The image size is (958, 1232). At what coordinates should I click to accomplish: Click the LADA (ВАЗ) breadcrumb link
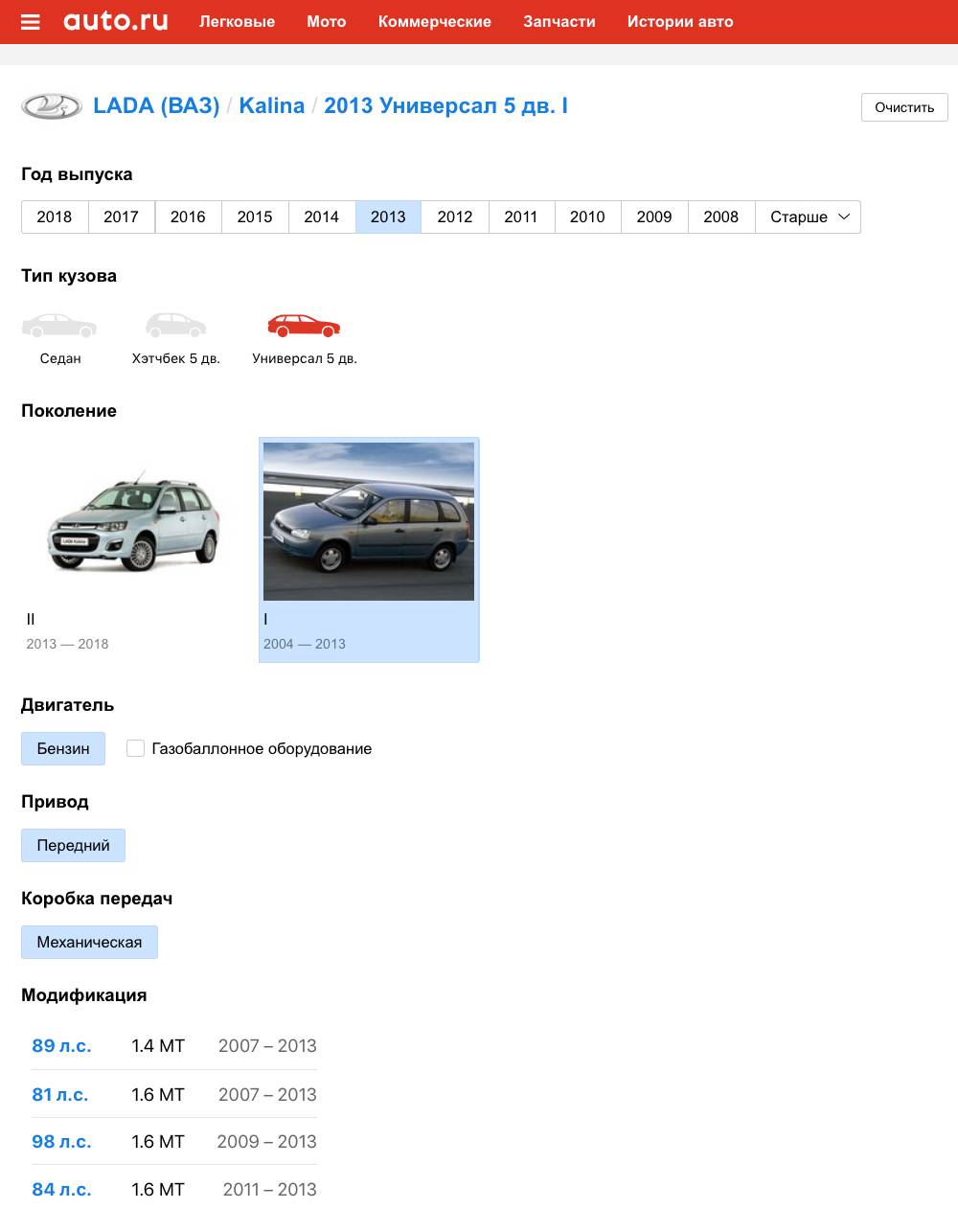[156, 105]
